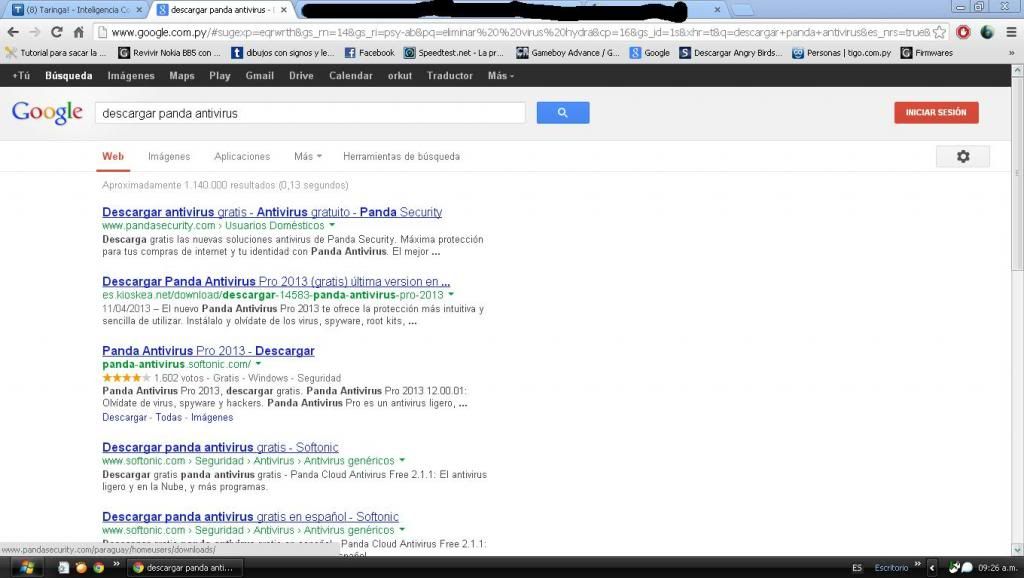The image size is (1024, 578).
Task: Reload the page with the refresh icon
Action: tap(57, 32)
